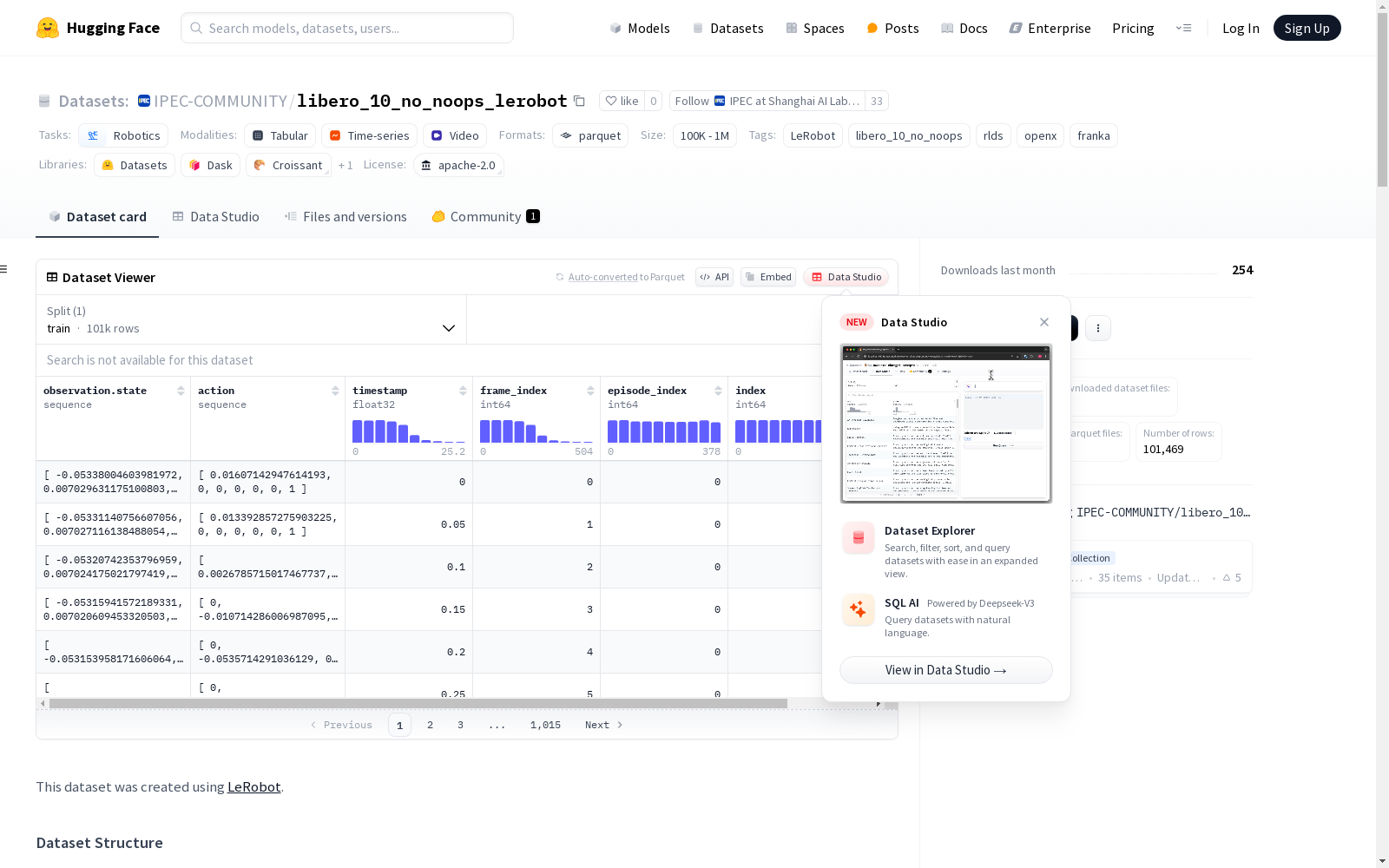
Task: Click the View in Data Studio button
Action: 945,670
